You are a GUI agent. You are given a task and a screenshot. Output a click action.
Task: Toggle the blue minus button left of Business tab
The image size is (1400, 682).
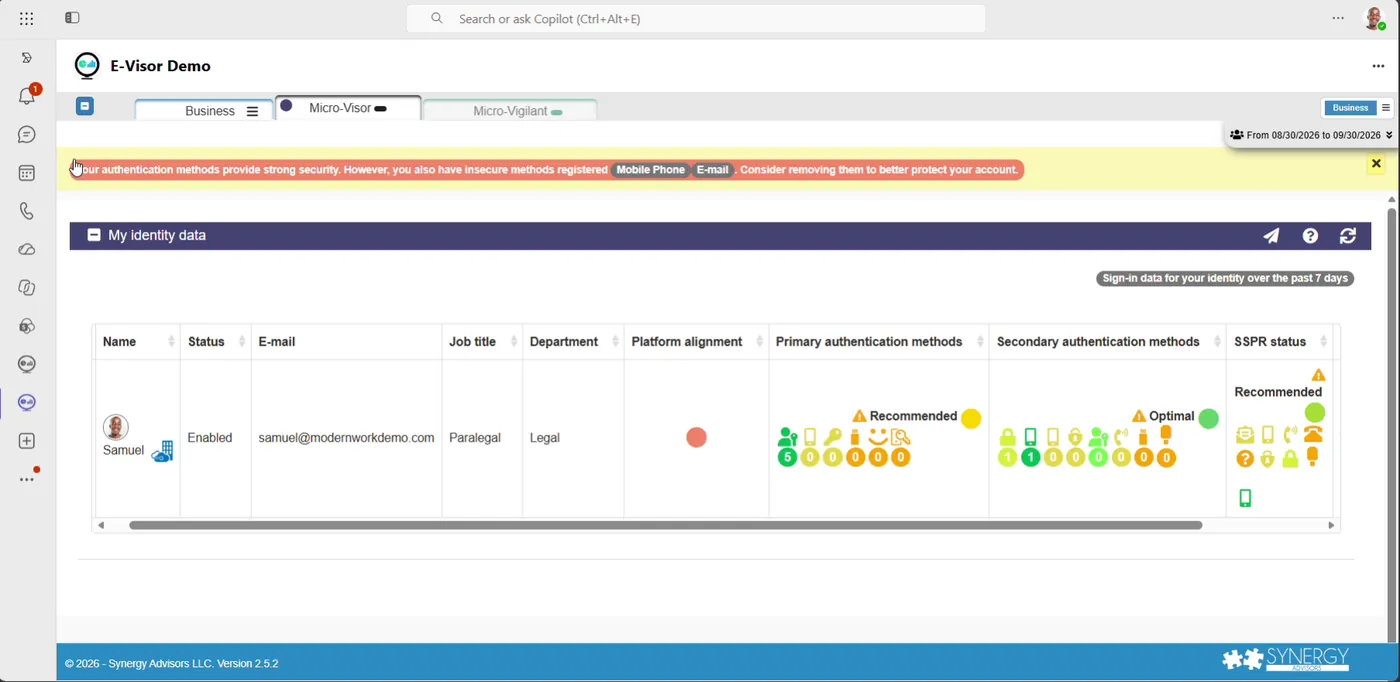[85, 106]
